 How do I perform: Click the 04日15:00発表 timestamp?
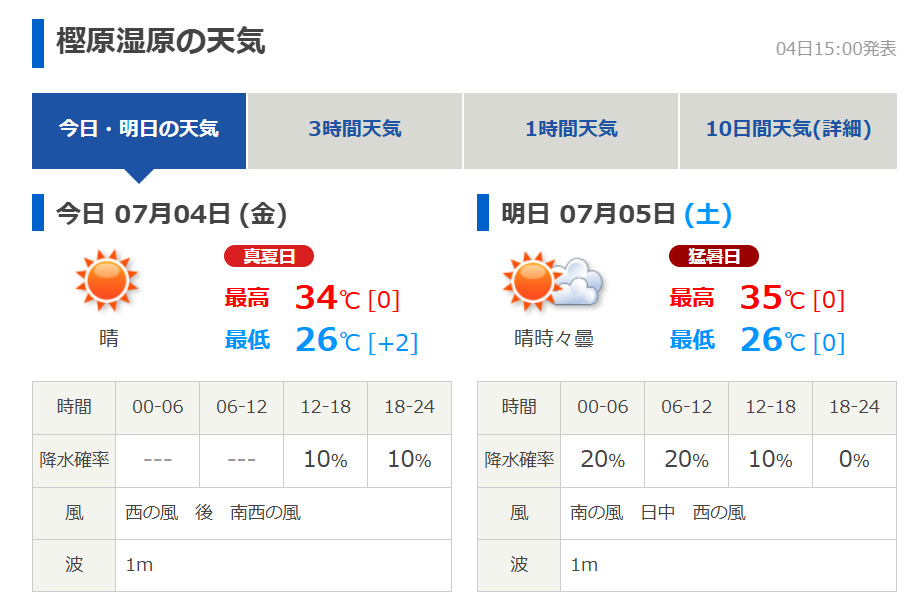coord(836,49)
